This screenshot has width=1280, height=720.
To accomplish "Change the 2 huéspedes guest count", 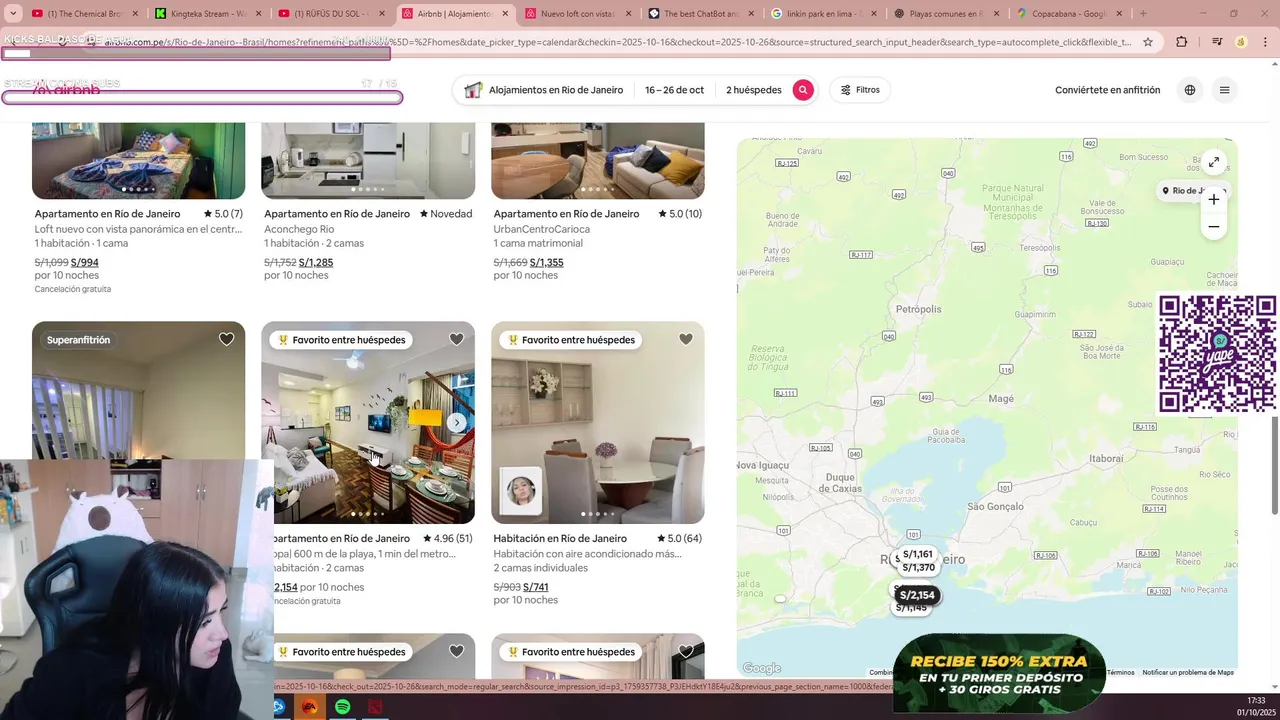I will [x=754, y=90].
